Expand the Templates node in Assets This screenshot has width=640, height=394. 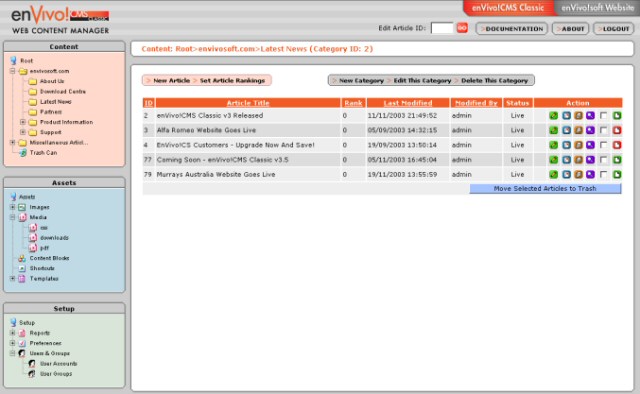(x=13, y=278)
